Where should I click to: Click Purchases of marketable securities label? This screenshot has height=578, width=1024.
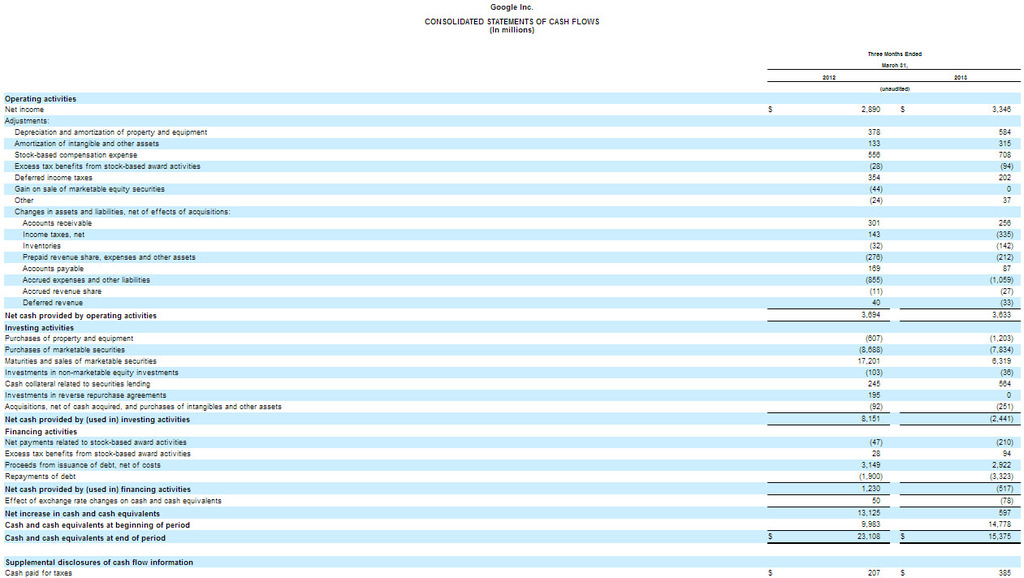click(x=65, y=350)
